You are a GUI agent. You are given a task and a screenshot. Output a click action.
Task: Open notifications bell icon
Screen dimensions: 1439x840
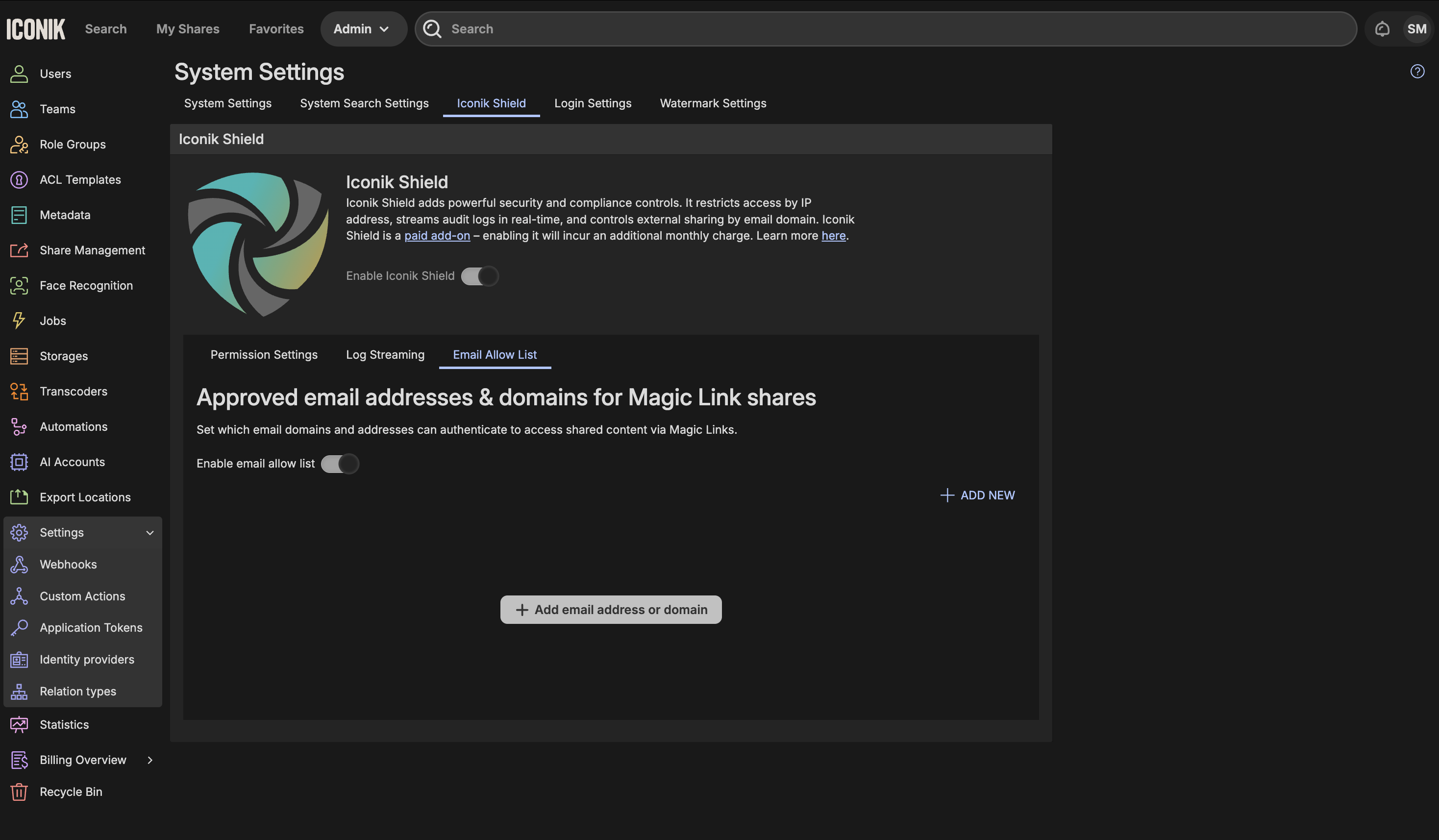tap(1382, 28)
